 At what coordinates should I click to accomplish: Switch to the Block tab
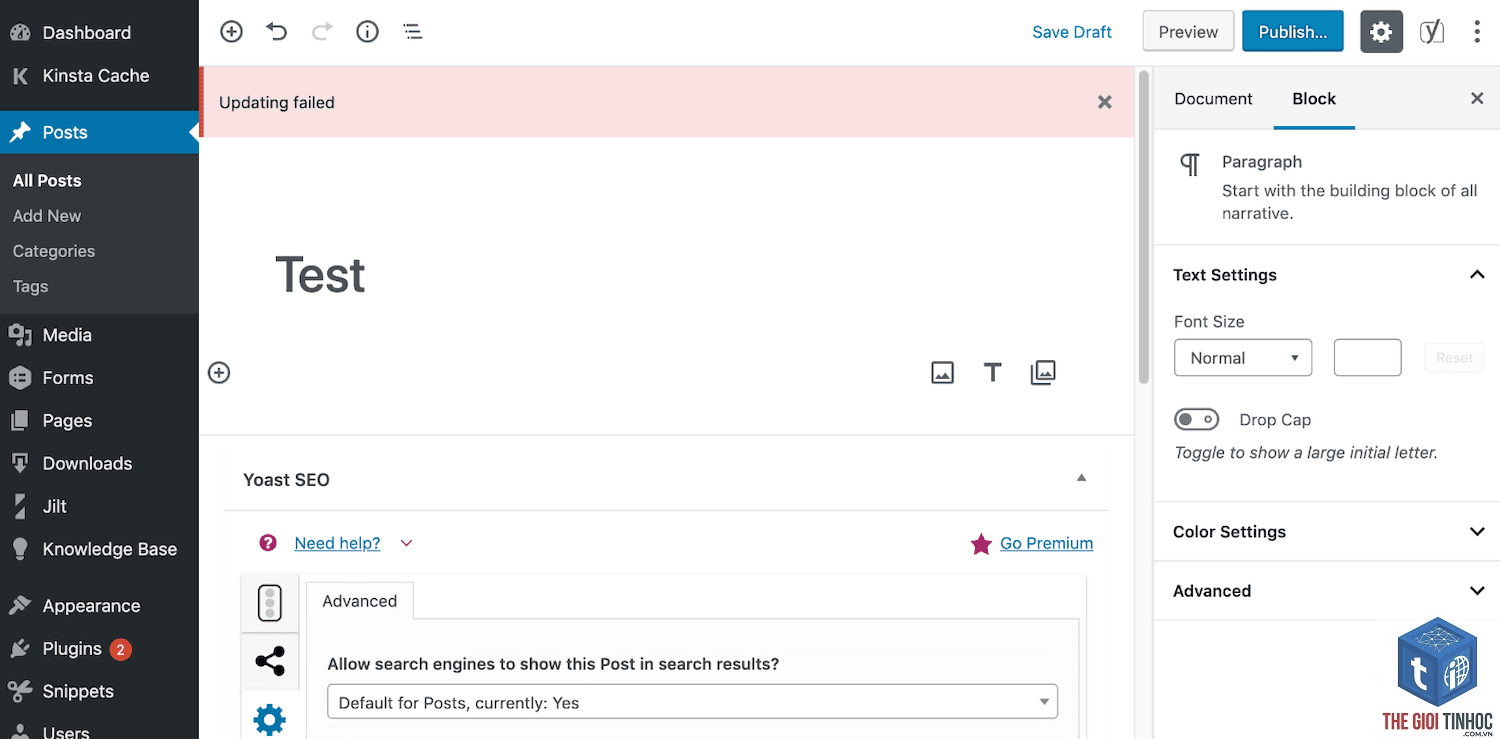point(1314,98)
